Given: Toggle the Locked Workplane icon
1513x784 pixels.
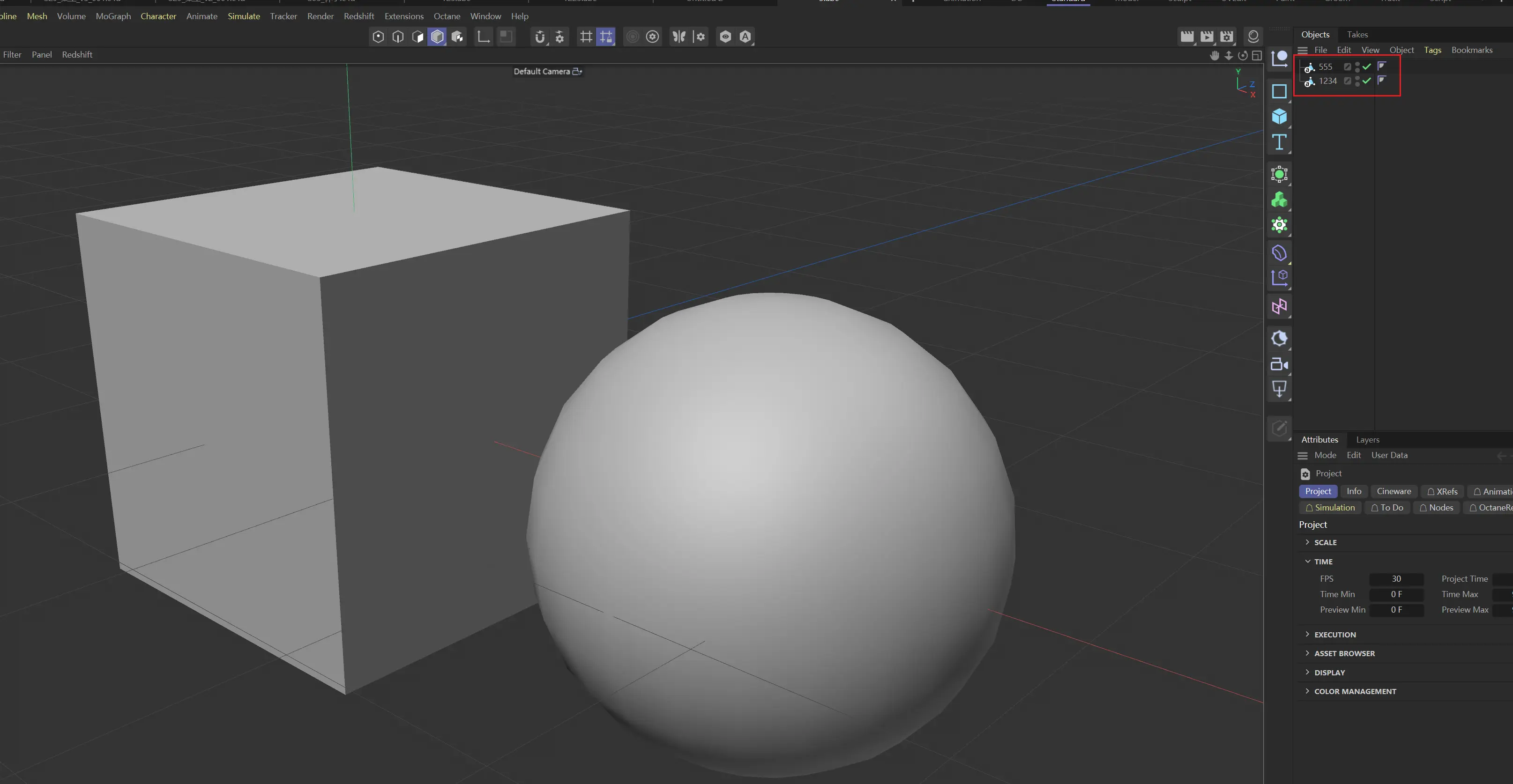Looking at the screenshot, I should tap(605, 37).
